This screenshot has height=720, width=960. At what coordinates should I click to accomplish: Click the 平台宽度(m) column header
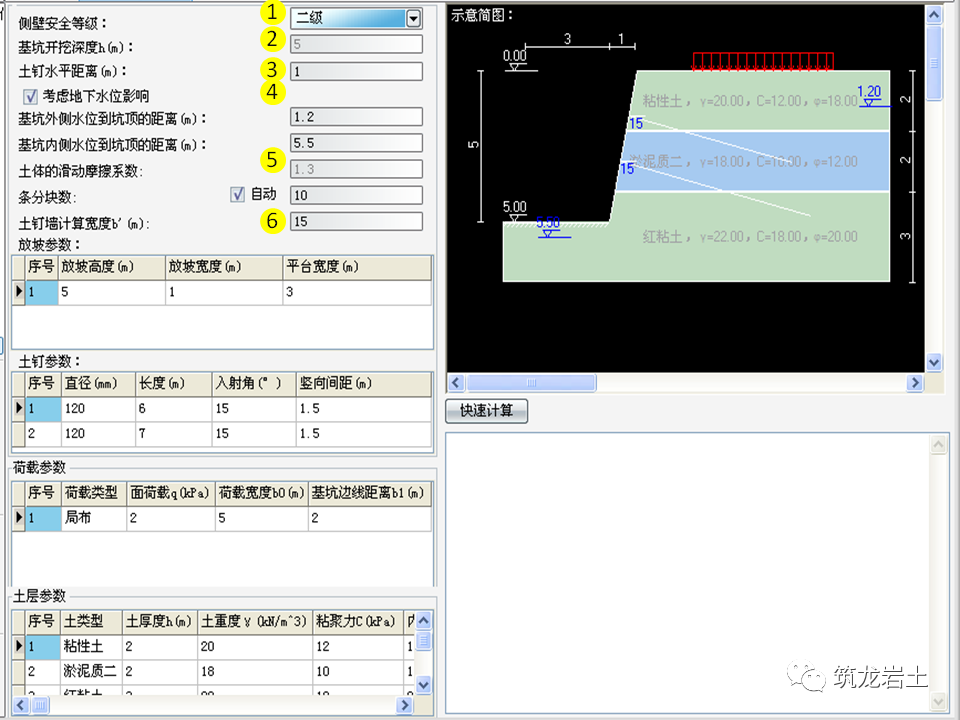(x=357, y=268)
